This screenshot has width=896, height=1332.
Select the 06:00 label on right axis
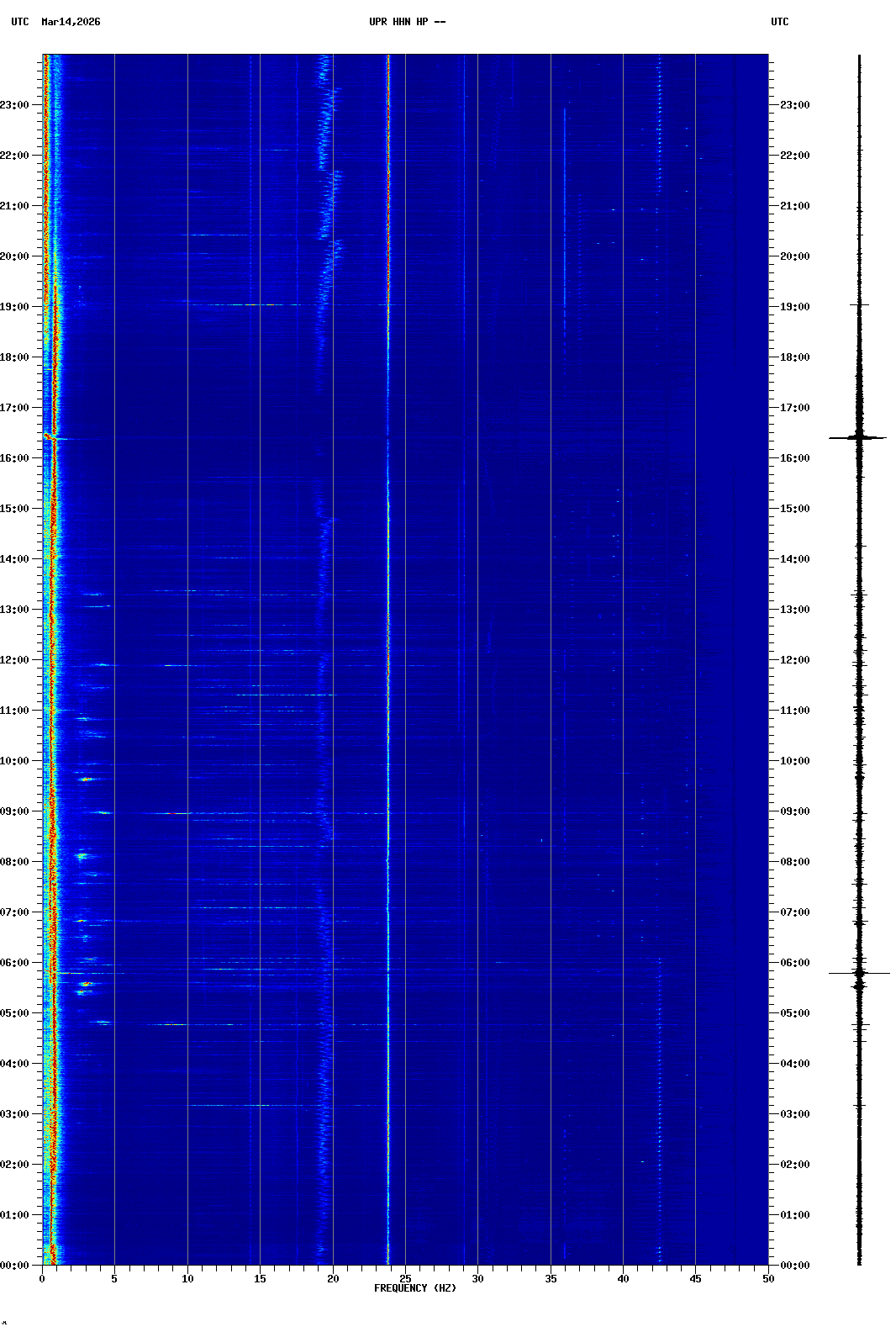[794, 963]
